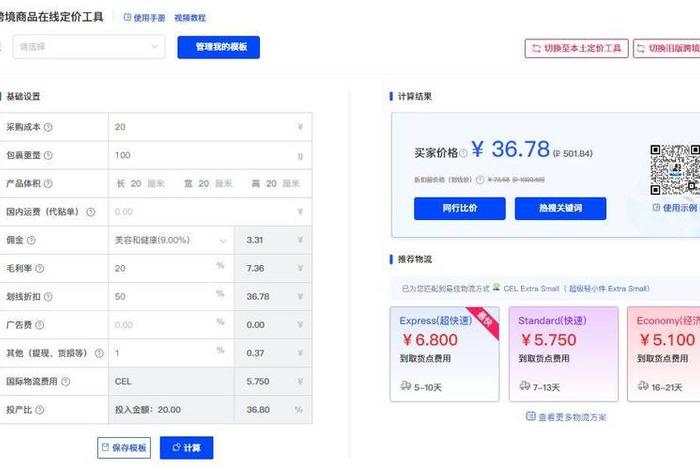
Task: Click help icon next to 折扣前价格
Action: pos(480,180)
